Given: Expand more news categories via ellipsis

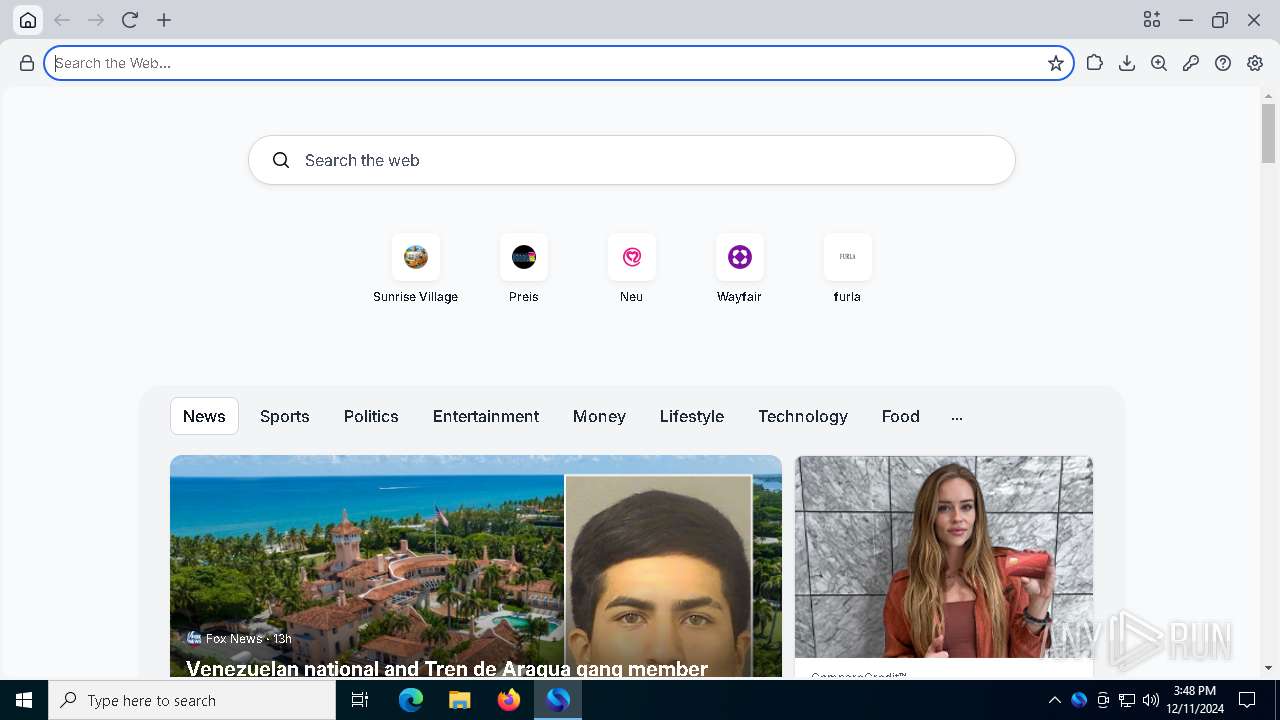Looking at the screenshot, I should click(x=957, y=417).
